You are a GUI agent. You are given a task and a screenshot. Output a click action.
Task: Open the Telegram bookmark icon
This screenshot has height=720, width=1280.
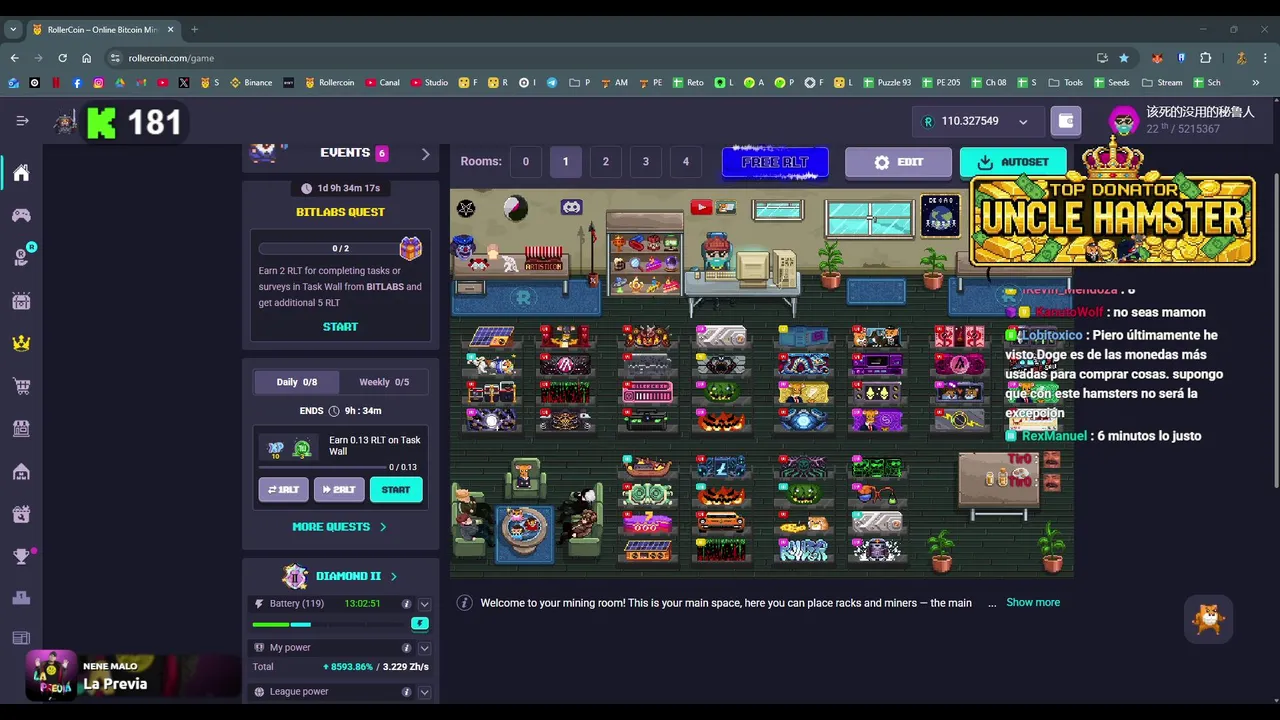(x=551, y=83)
